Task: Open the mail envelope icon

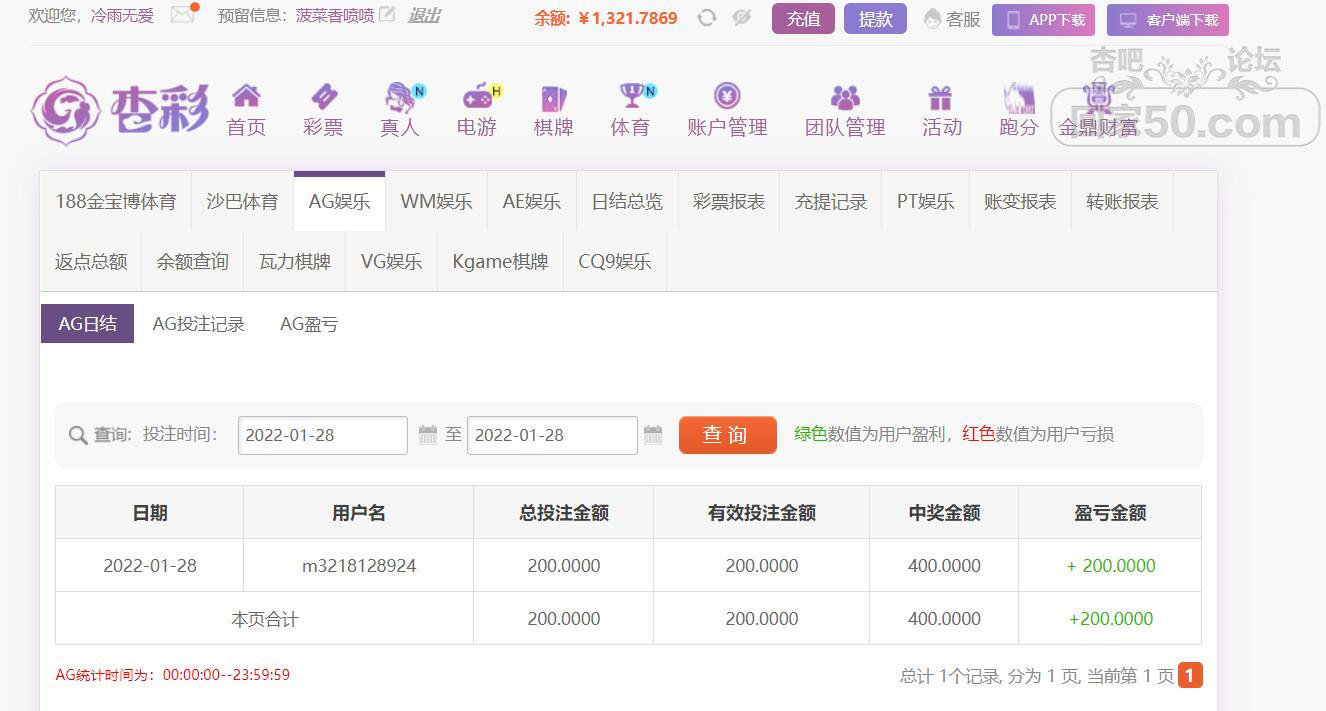Action: (183, 15)
